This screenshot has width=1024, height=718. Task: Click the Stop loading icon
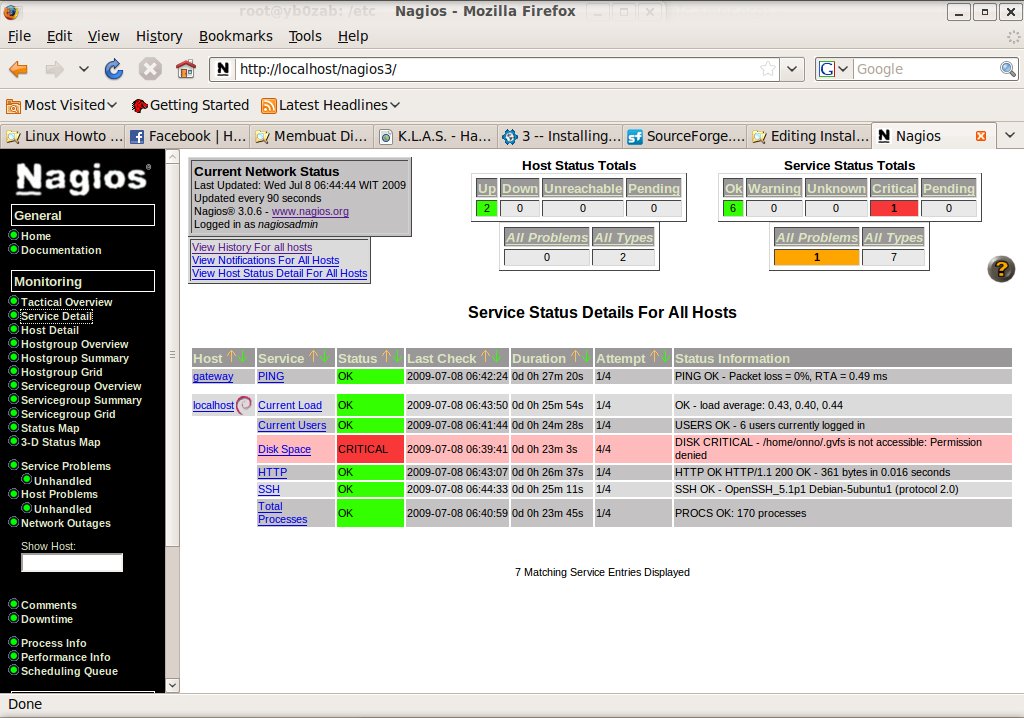click(150, 69)
